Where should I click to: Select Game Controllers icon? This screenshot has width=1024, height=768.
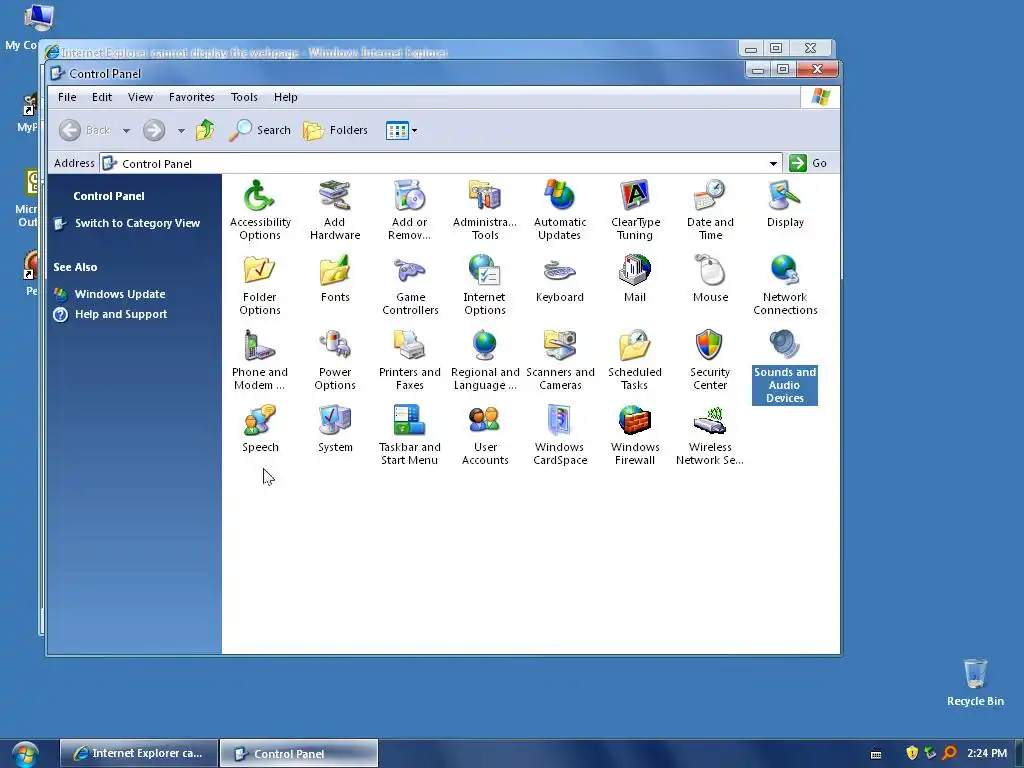click(x=410, y=285)
